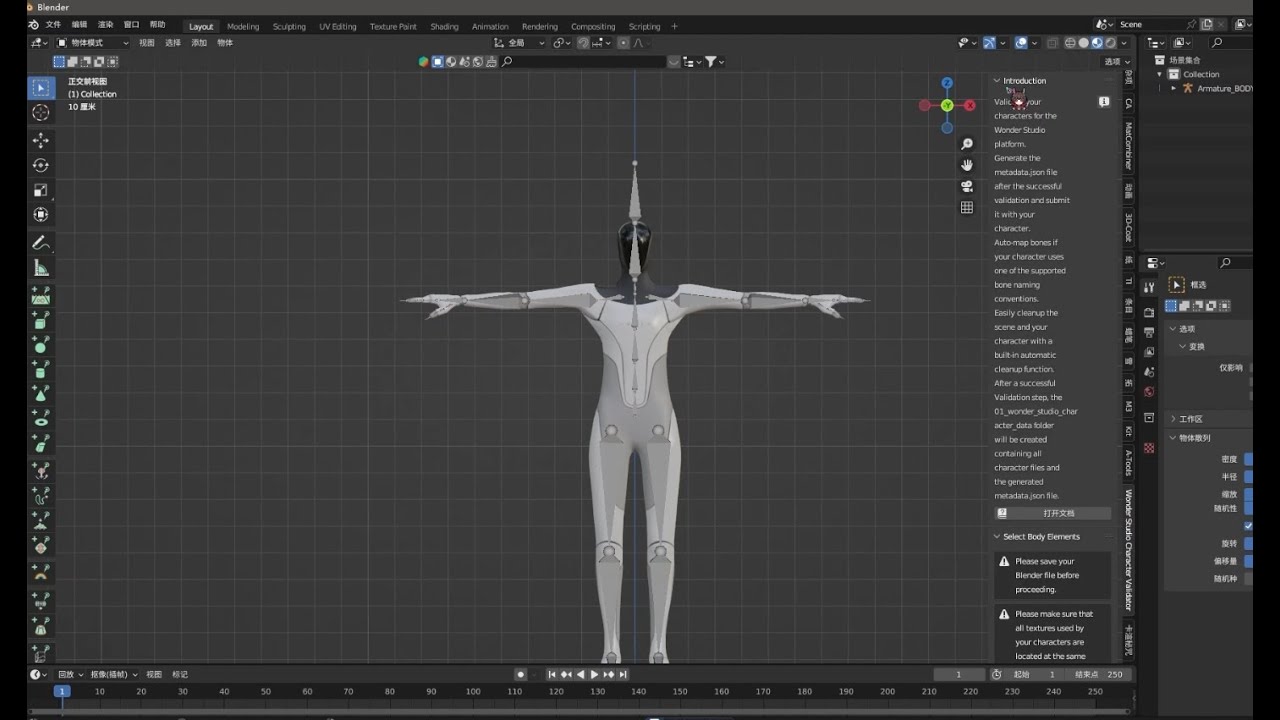The image size is (1280, 720).
Task: Collapse the 物体散列 panel
Action: pyautogui.click(x=1173, y=438)
